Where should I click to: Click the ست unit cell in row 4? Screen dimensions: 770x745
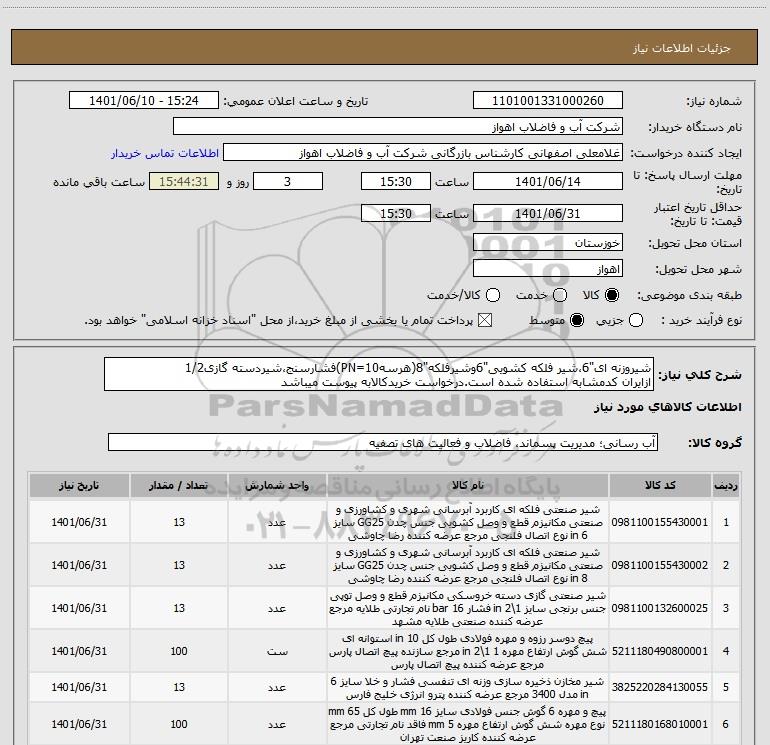277,651
